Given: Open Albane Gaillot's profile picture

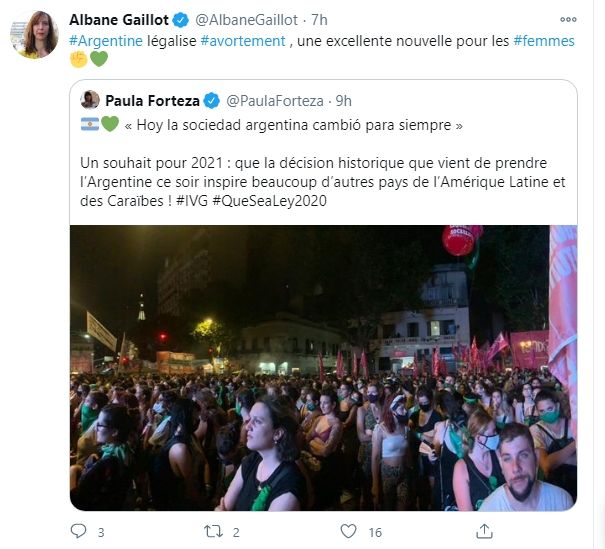Looking at the screenshot, I should 34,35.
